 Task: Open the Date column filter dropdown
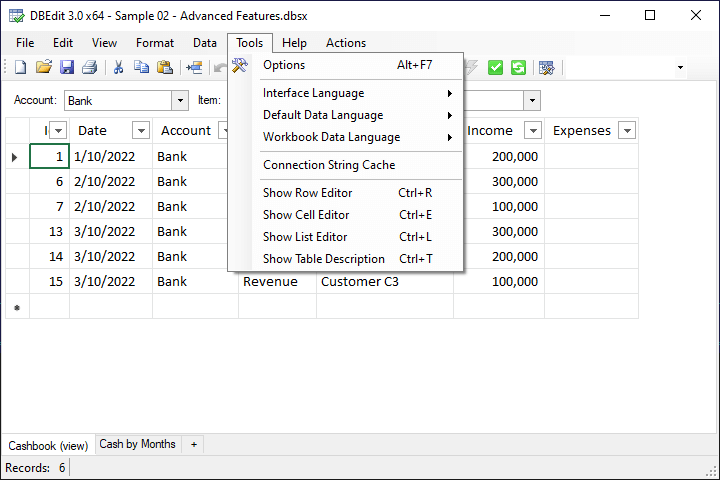140,131
